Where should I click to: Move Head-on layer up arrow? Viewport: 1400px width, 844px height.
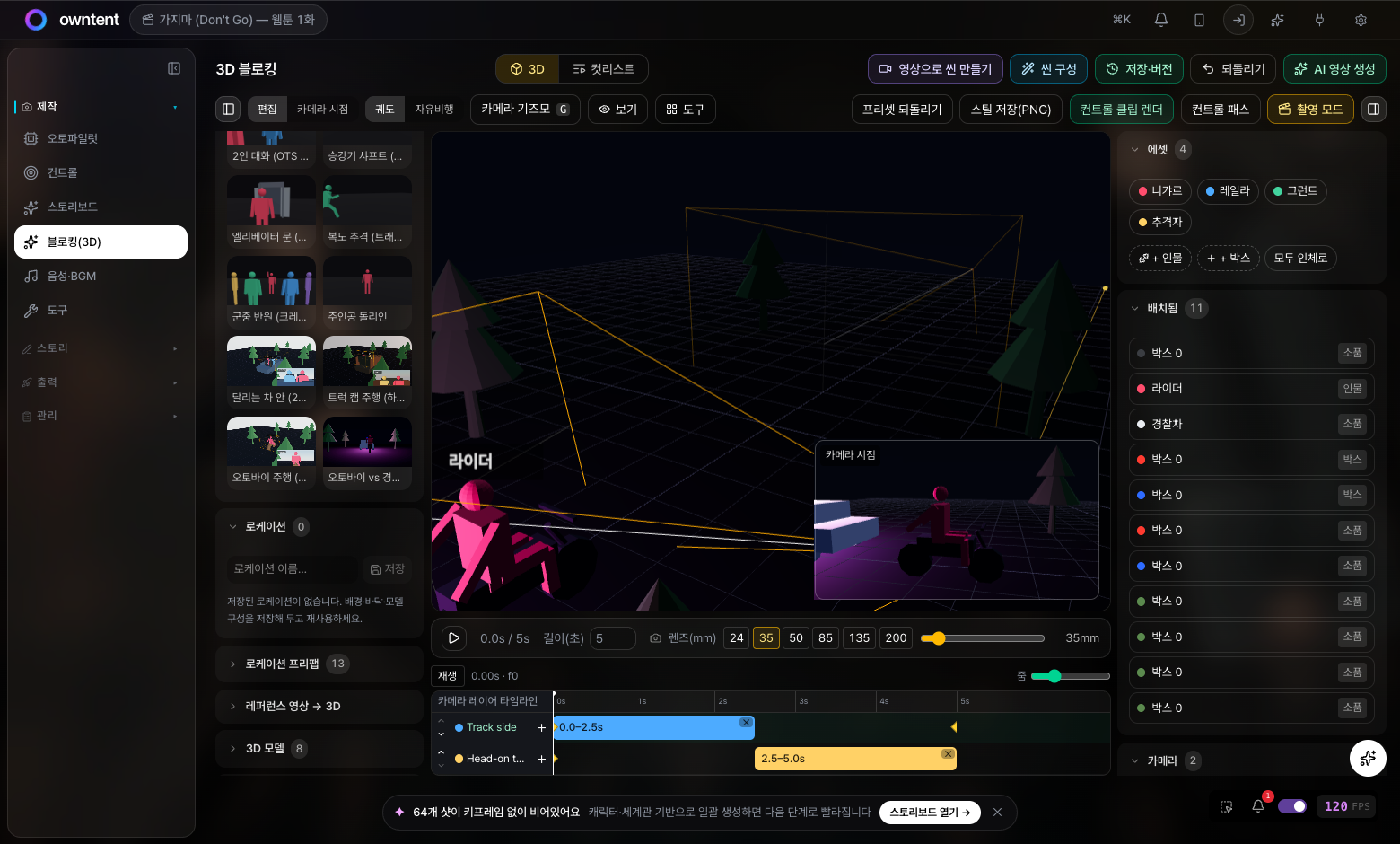[441, 752]
